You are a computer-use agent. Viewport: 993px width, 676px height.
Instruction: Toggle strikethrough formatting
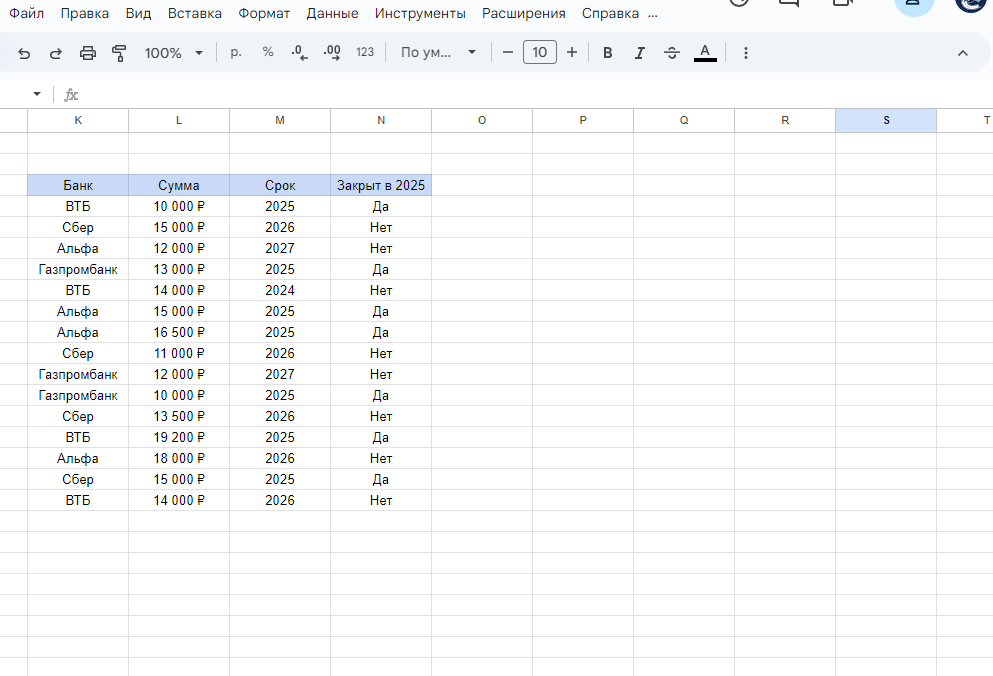click(x=672, y=53)
